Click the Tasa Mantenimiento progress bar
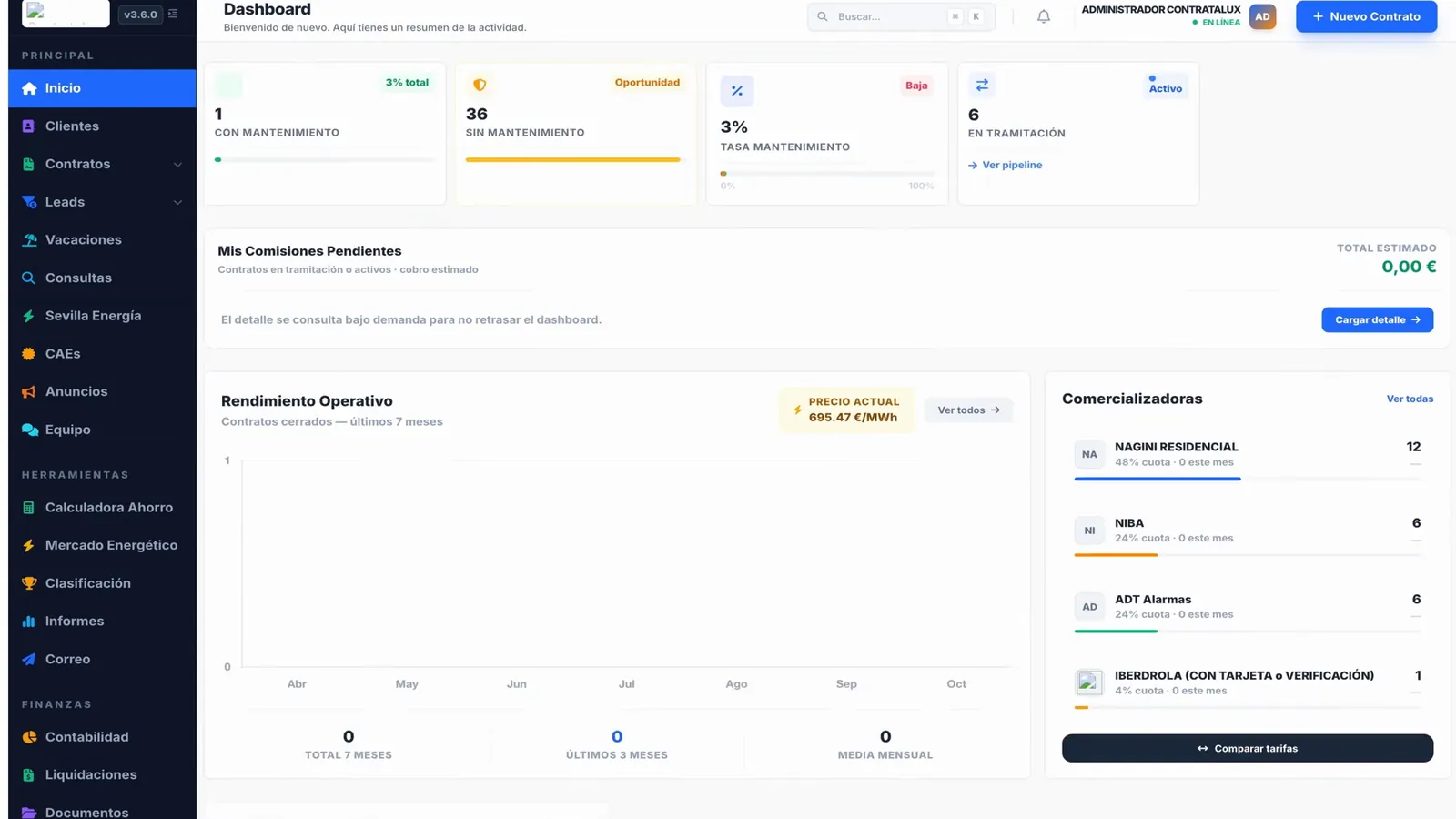The image size is (1456, 819). tap(827, 173)
